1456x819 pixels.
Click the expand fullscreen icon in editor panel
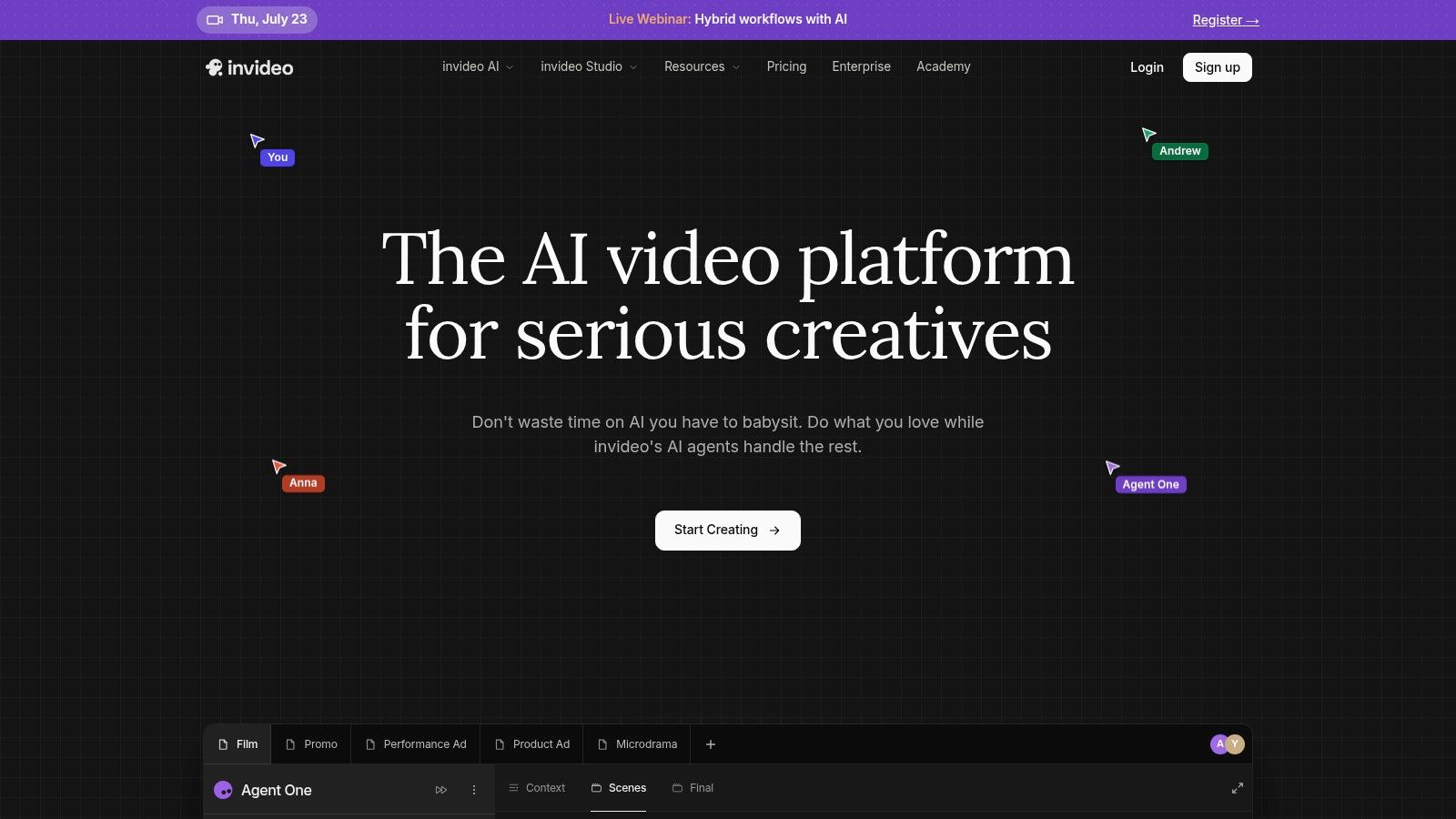point(1238,788)
